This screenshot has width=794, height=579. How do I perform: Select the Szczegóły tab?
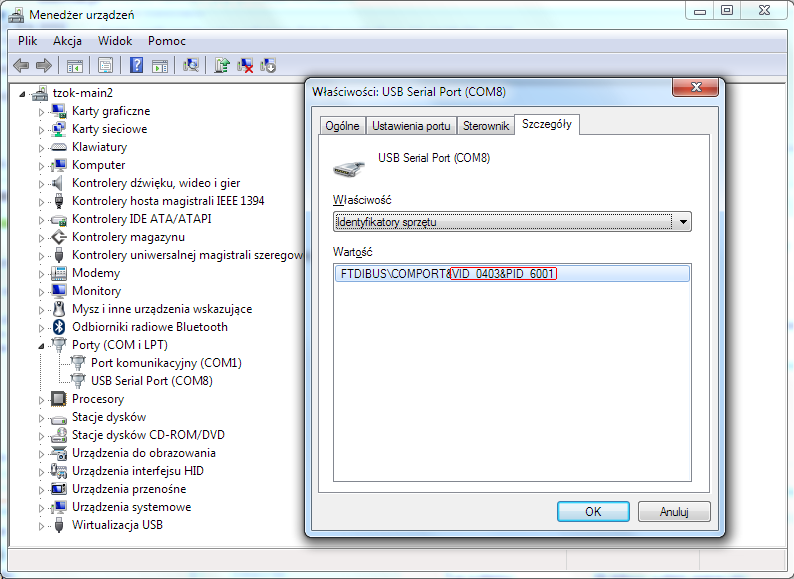point(547,124)
